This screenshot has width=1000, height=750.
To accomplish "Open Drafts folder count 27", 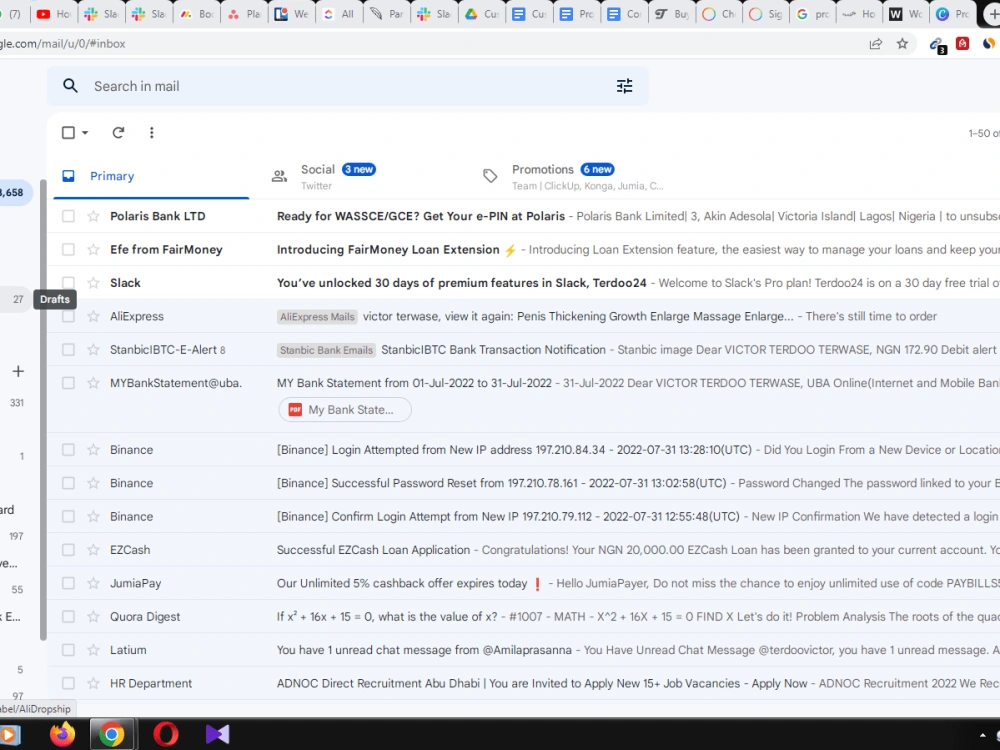I will point(18,299).
